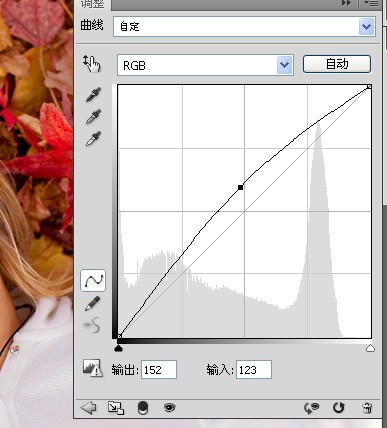
Task: Pick the white point eyedropper
Action: (93, 139)
